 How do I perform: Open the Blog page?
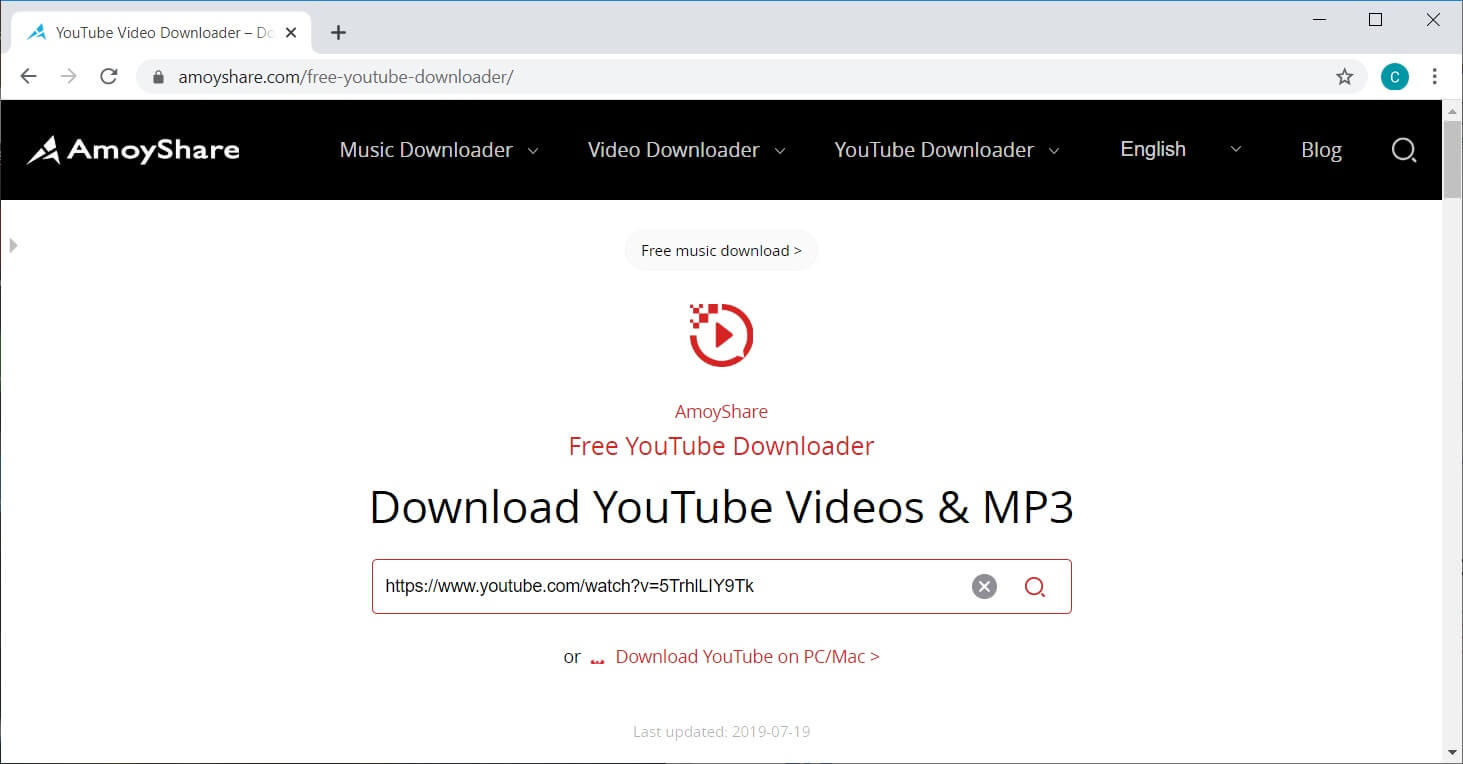pos(1321,149)
